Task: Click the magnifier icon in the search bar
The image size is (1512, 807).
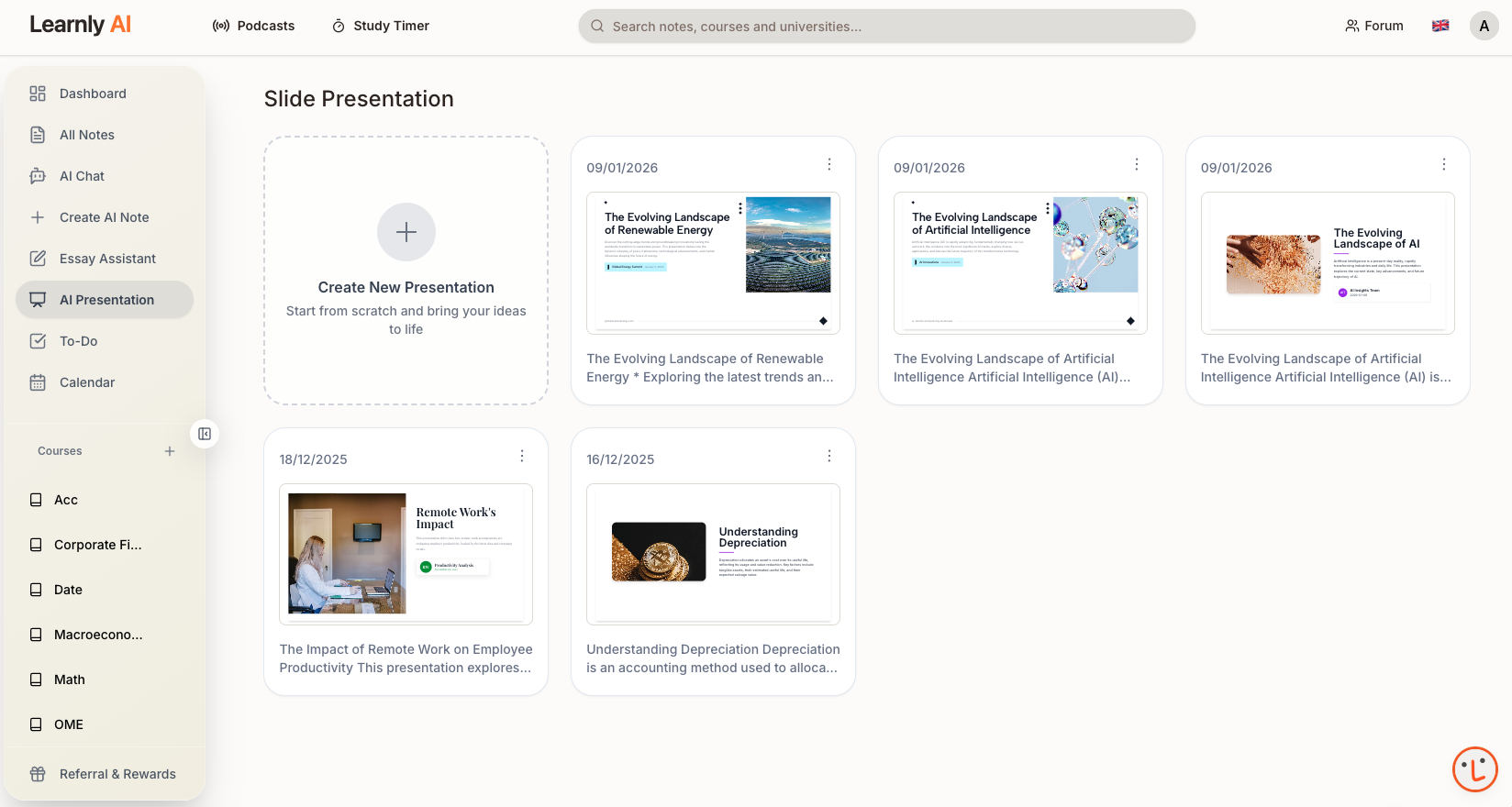Action: (597, 26)
